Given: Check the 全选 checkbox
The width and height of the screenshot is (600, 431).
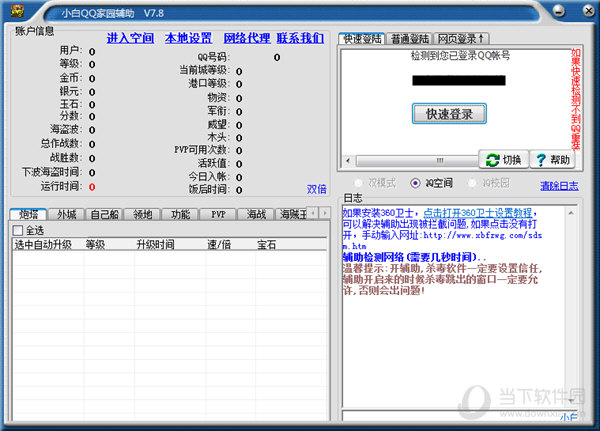Looking at the screenshot, I should (x=18, y=230).
